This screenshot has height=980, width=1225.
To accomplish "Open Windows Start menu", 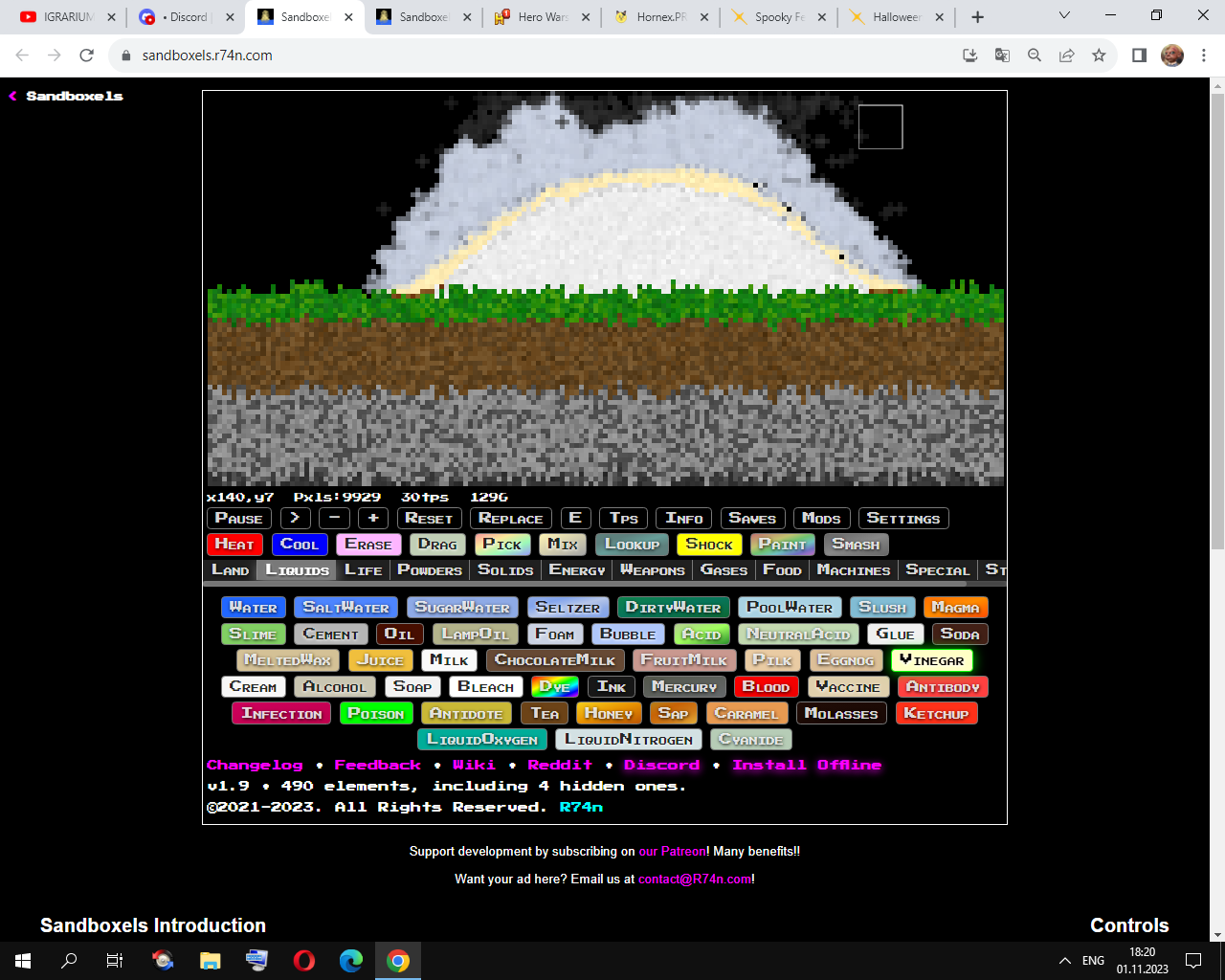I will coord(23,961).
